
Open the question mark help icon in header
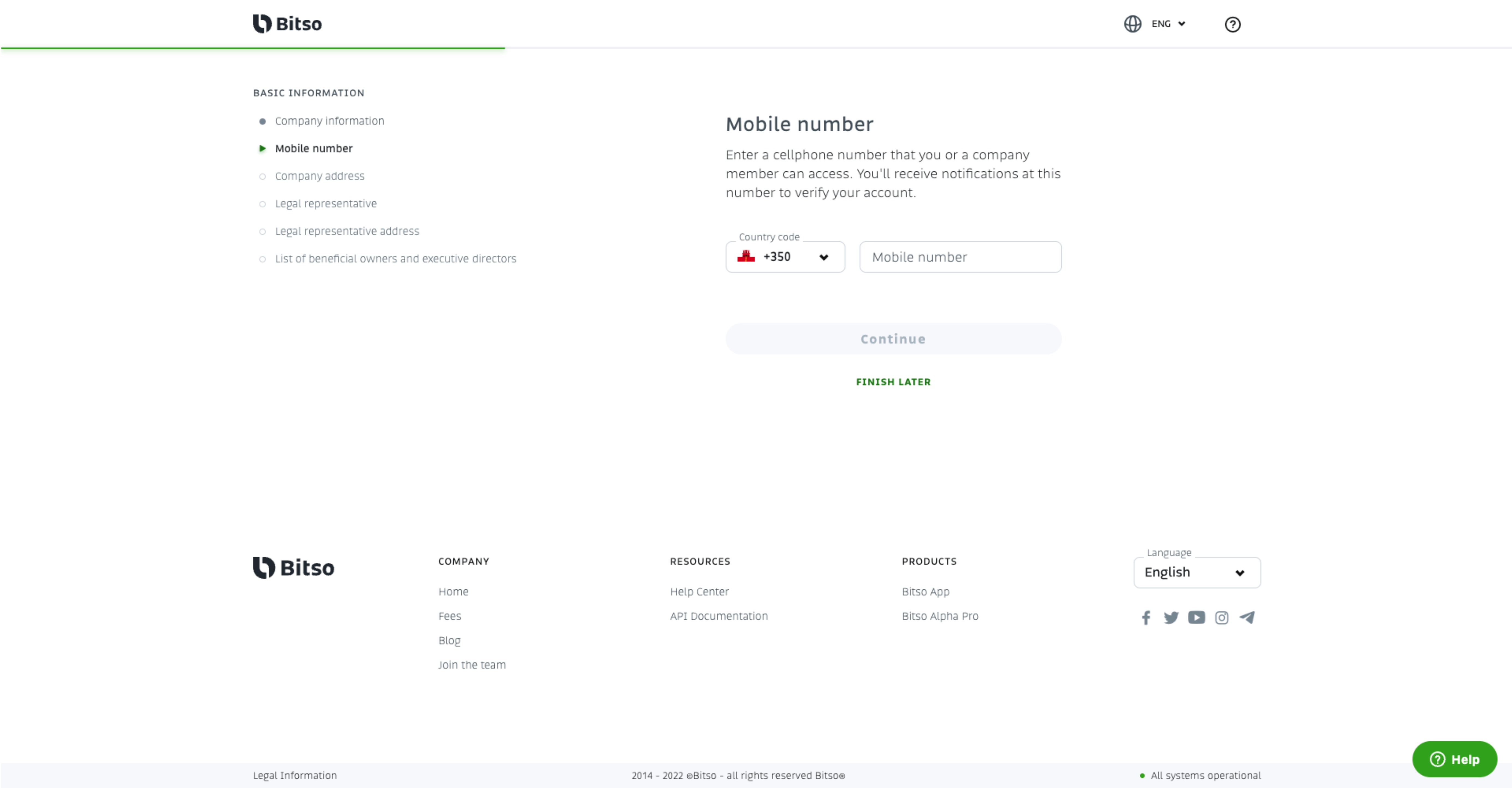1232,24
